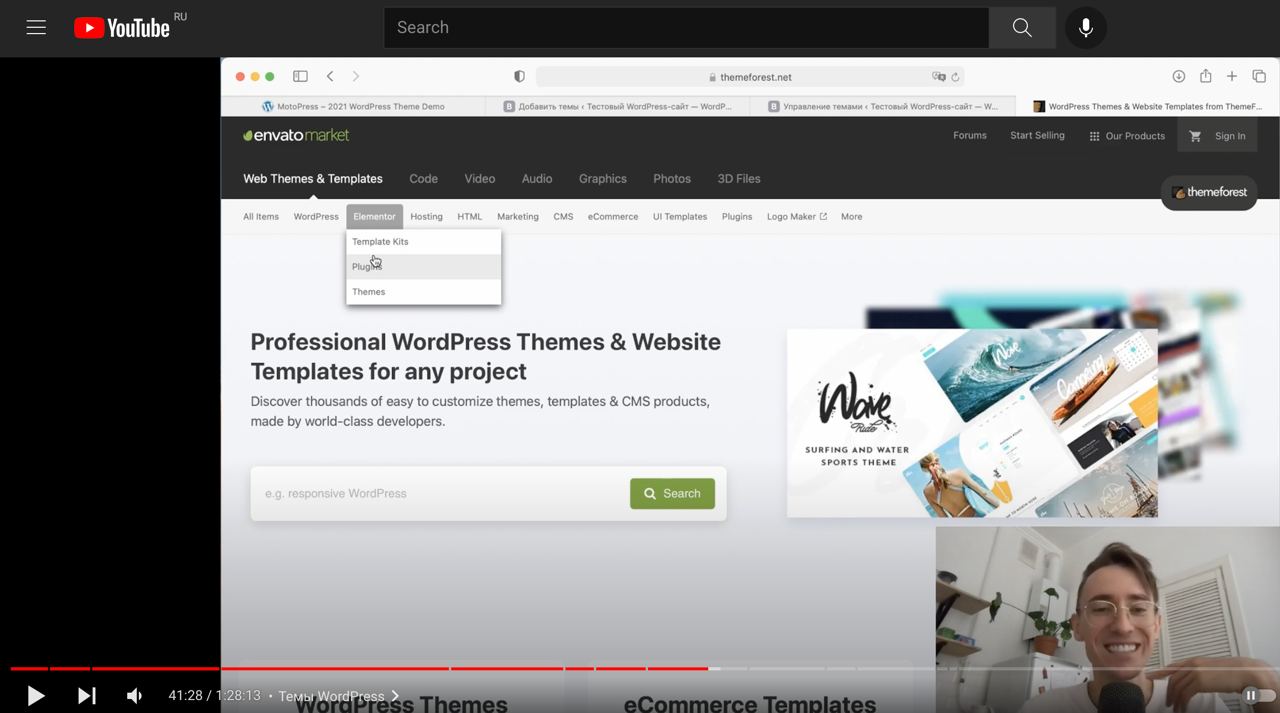
Task: Open the Logo Maker external link
Action: [797, 216]
